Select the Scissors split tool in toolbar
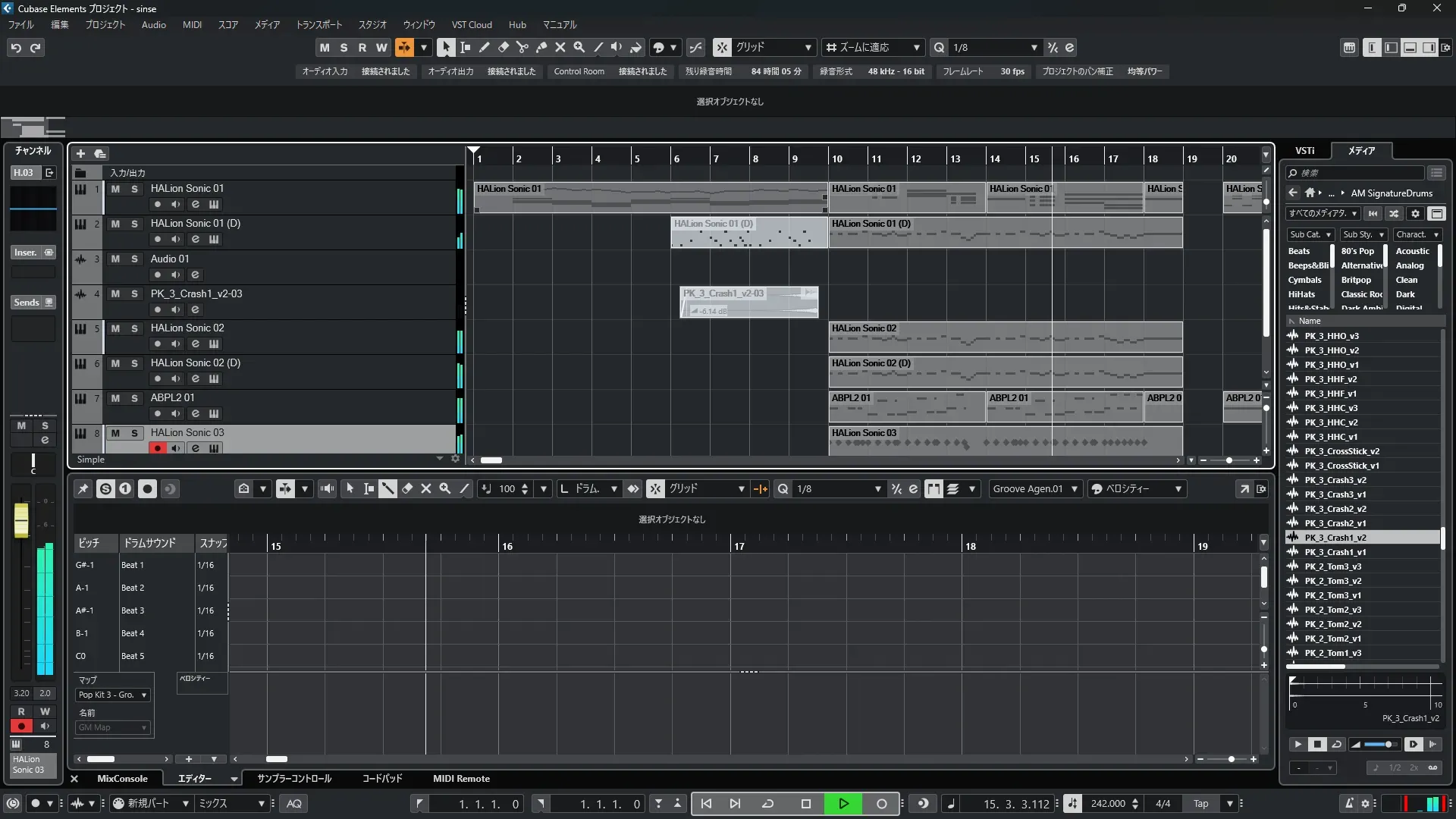The height and width of the screenshot is (819, 1456). point(522,47)
